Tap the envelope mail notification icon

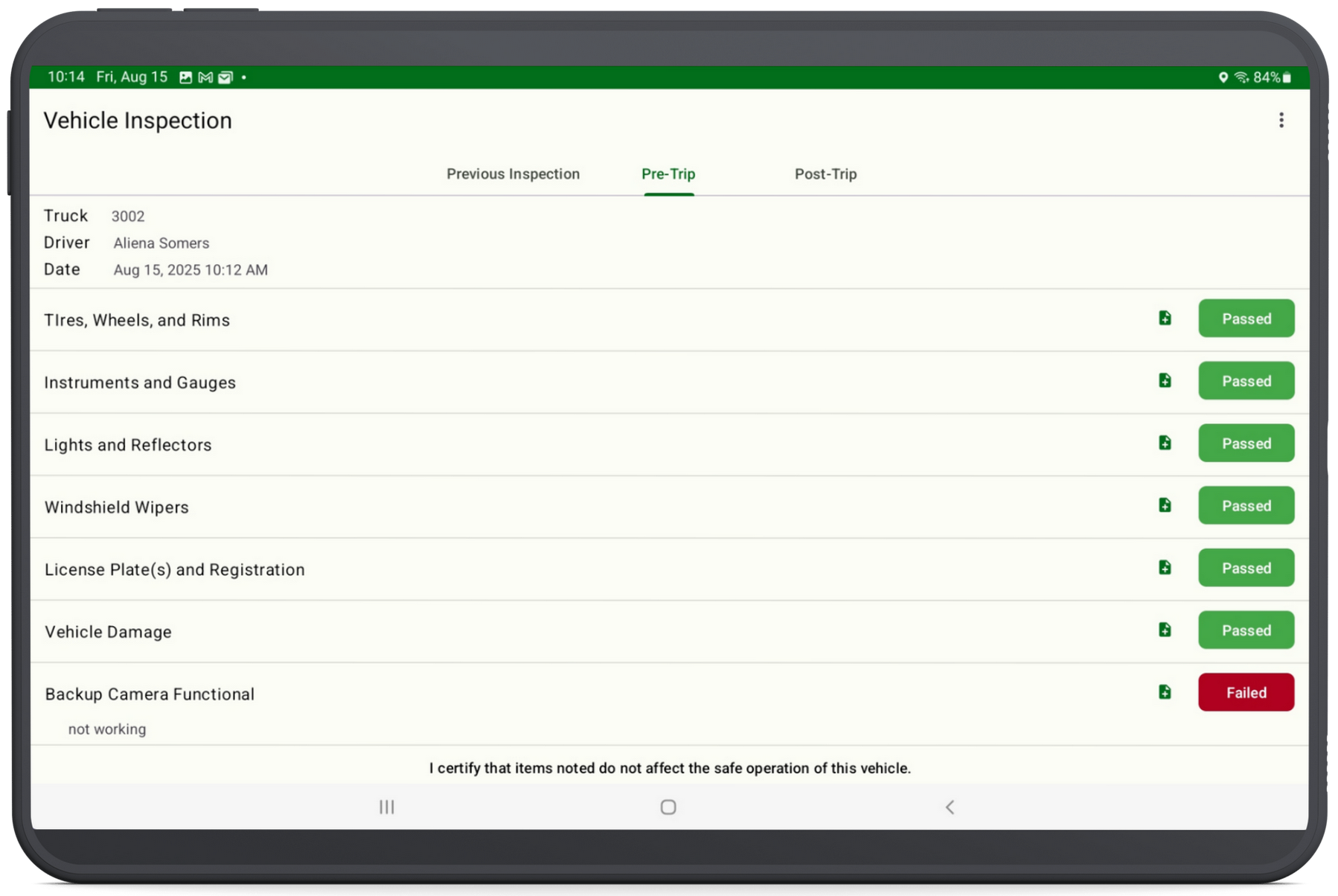pos(225,77)
